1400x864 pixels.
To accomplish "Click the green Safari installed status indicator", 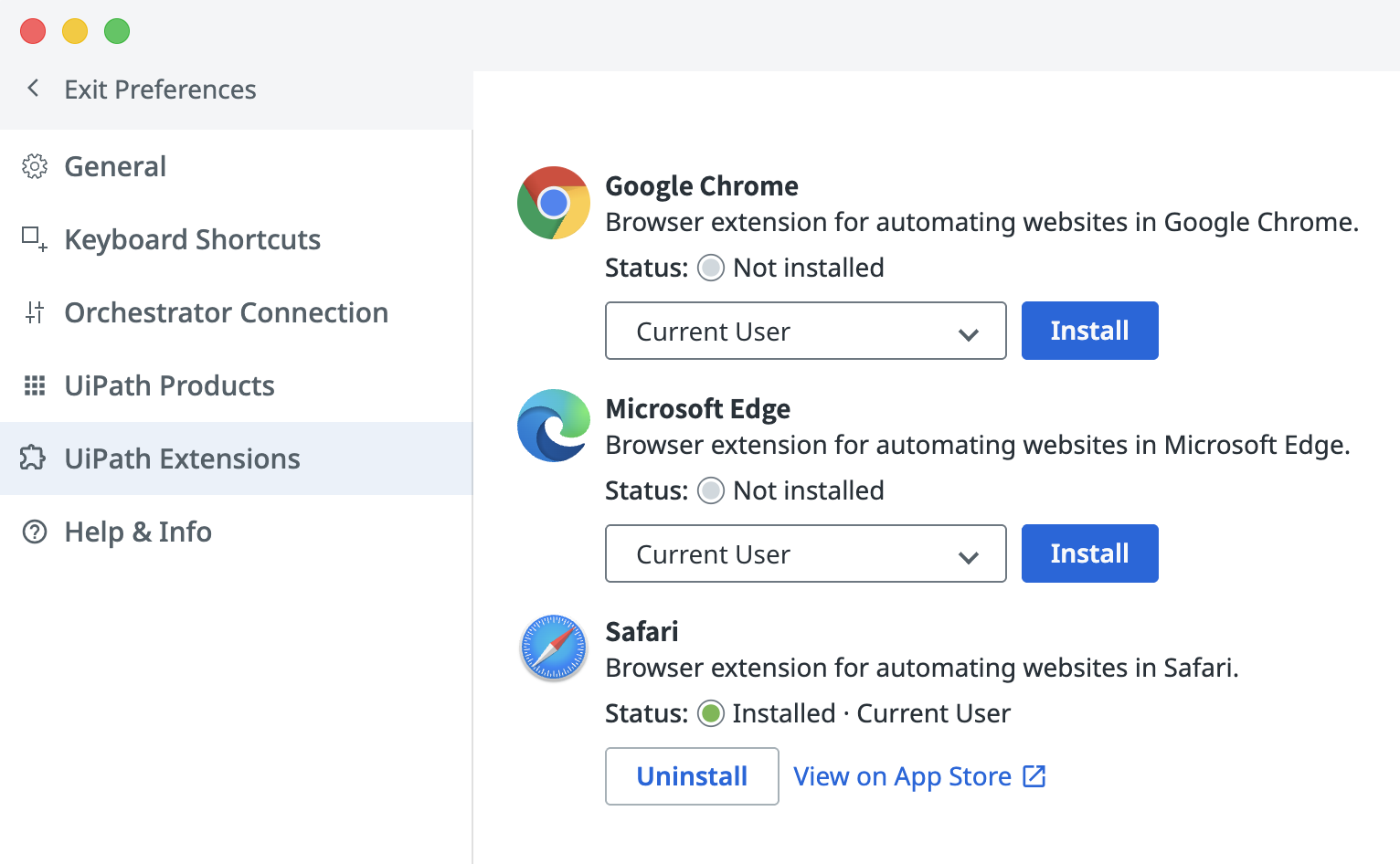I will click(x=710, y=713).
